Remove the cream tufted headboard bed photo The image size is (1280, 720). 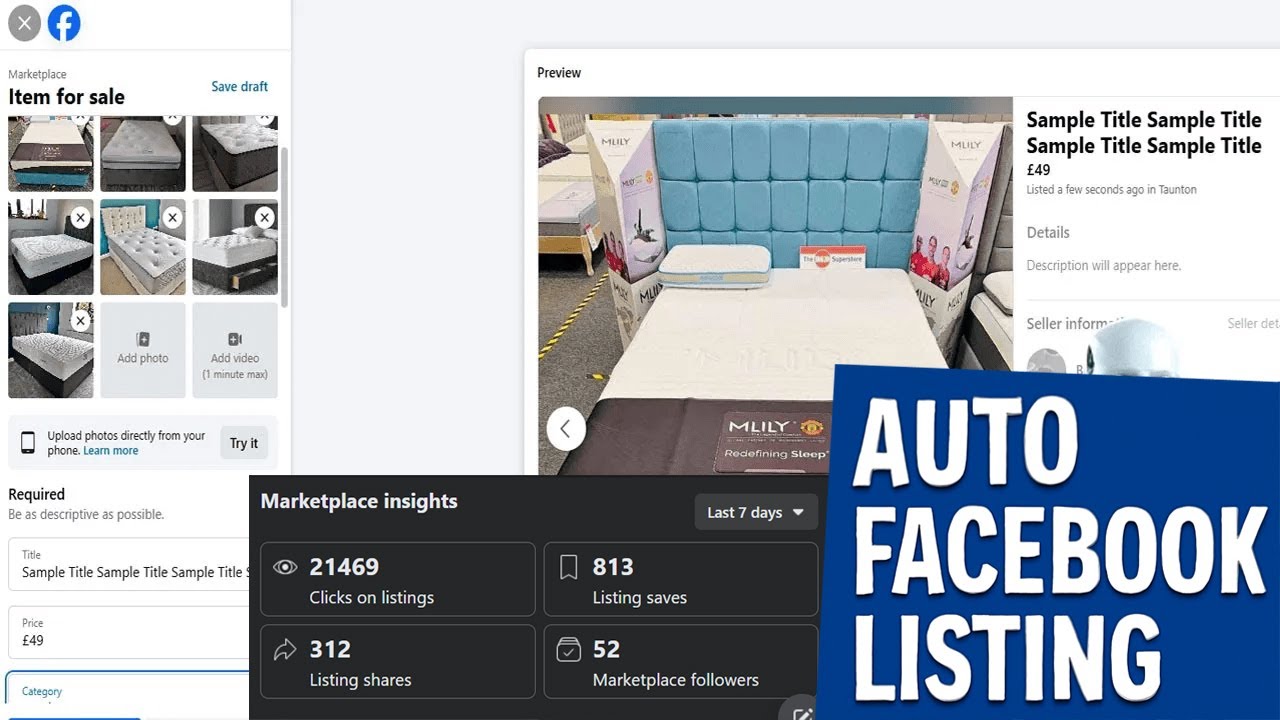pyautogui.click(x=172, y=217)
